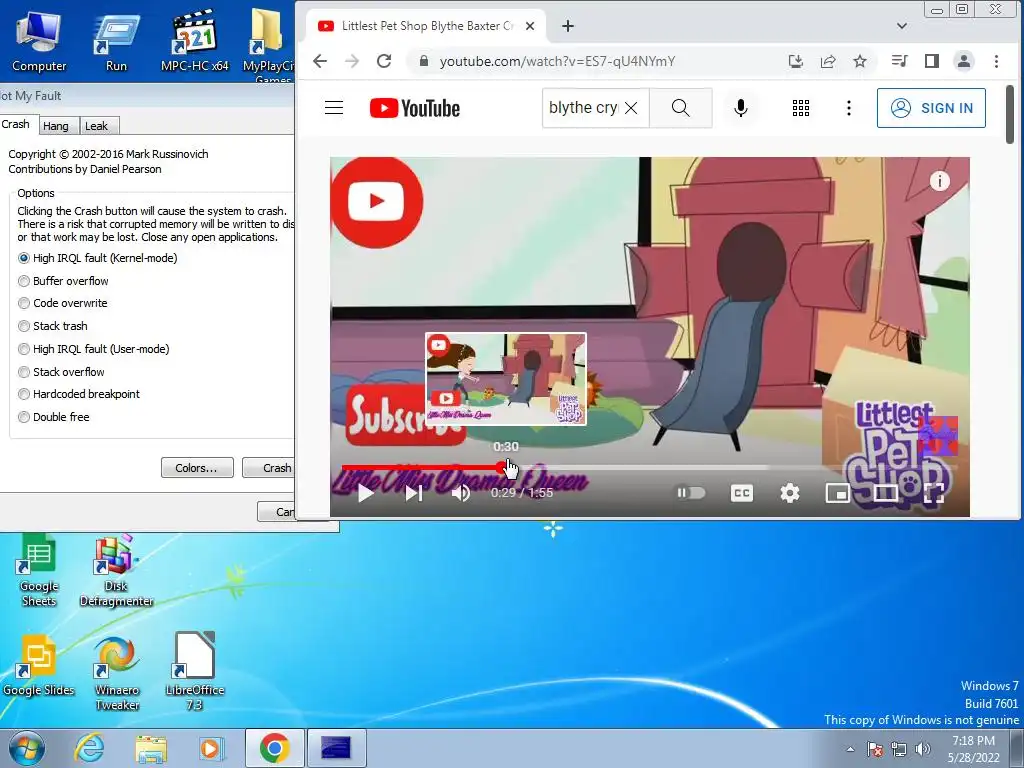The height and width of the screenshot is (768, 1024).
Task: Search with voice microphone icon
Action: tap(741, 108)
